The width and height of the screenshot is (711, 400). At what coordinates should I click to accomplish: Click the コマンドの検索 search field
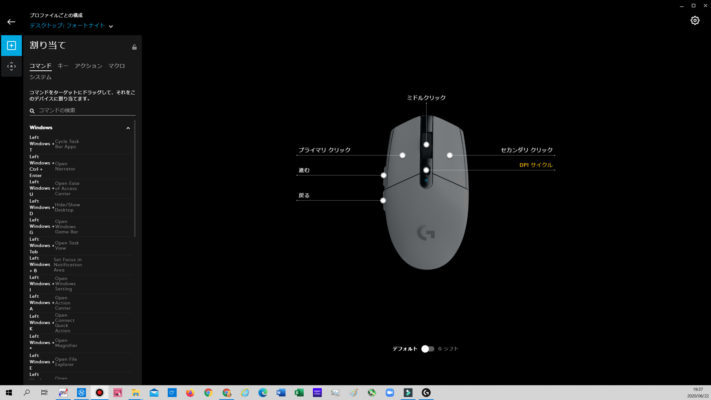pyautogui.click(x=83, y=111)
